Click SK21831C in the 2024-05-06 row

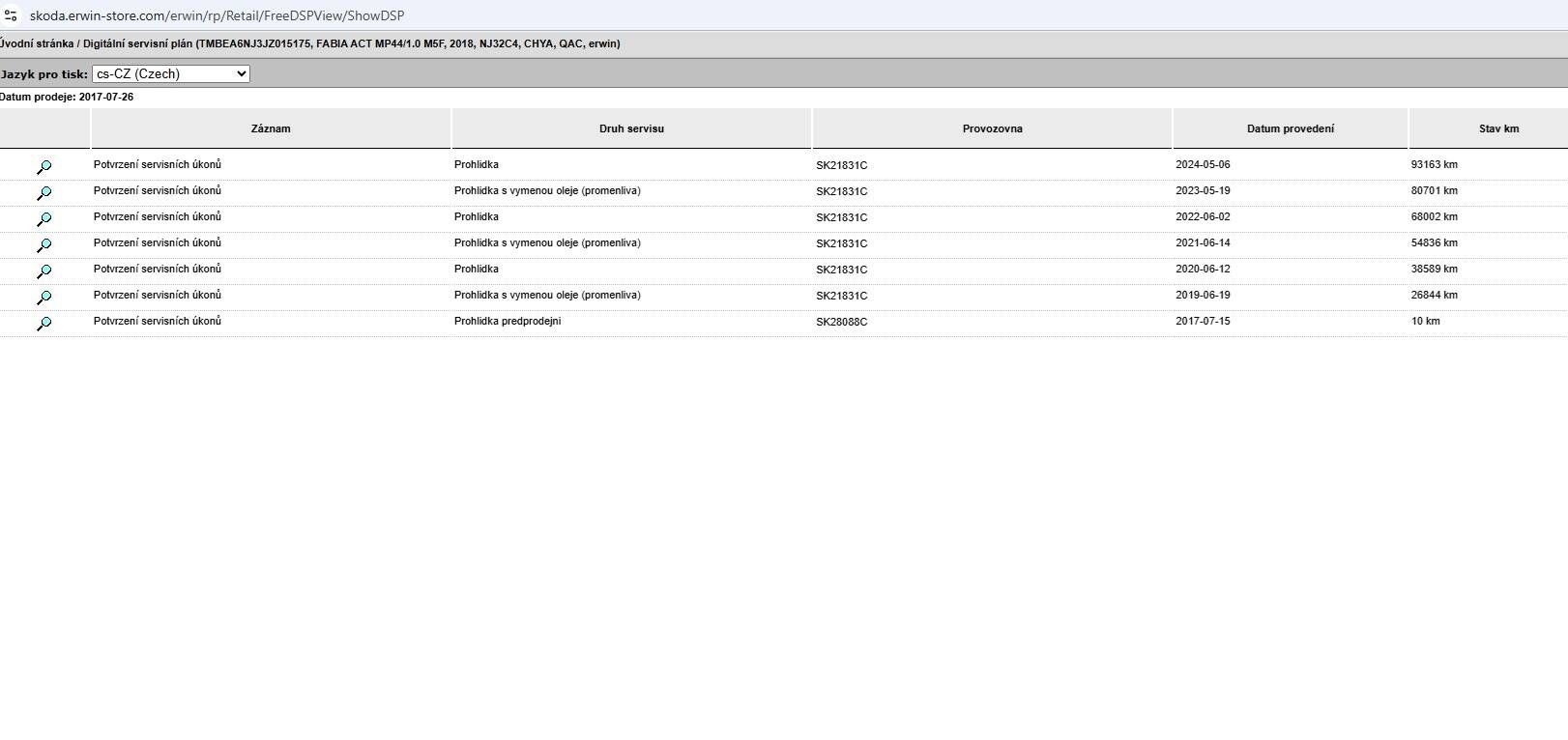841,165
